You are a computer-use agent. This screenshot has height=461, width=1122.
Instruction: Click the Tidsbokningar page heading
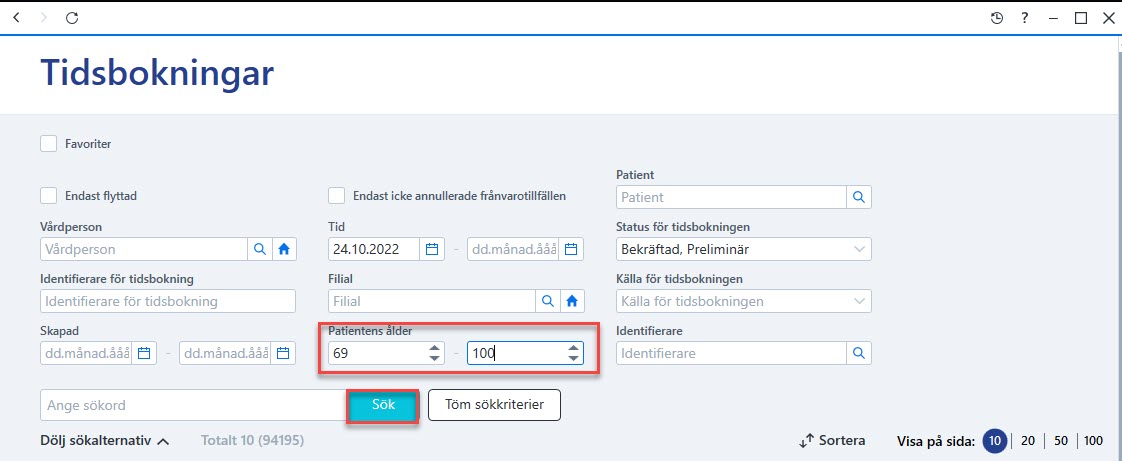[x=157, y=72]
